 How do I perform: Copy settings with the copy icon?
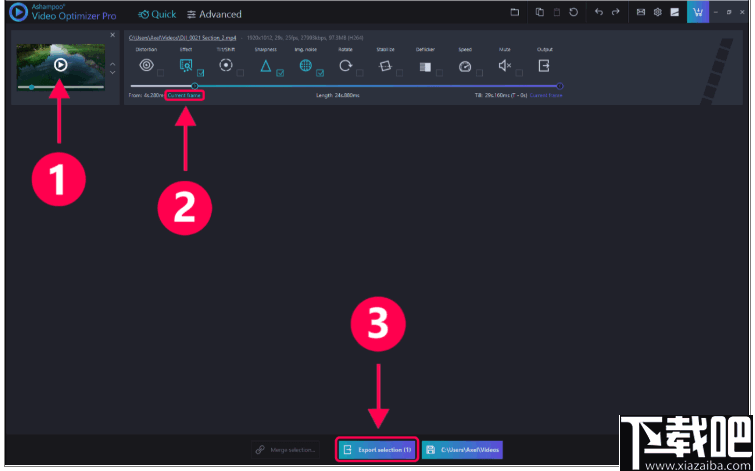coord(540,12)
